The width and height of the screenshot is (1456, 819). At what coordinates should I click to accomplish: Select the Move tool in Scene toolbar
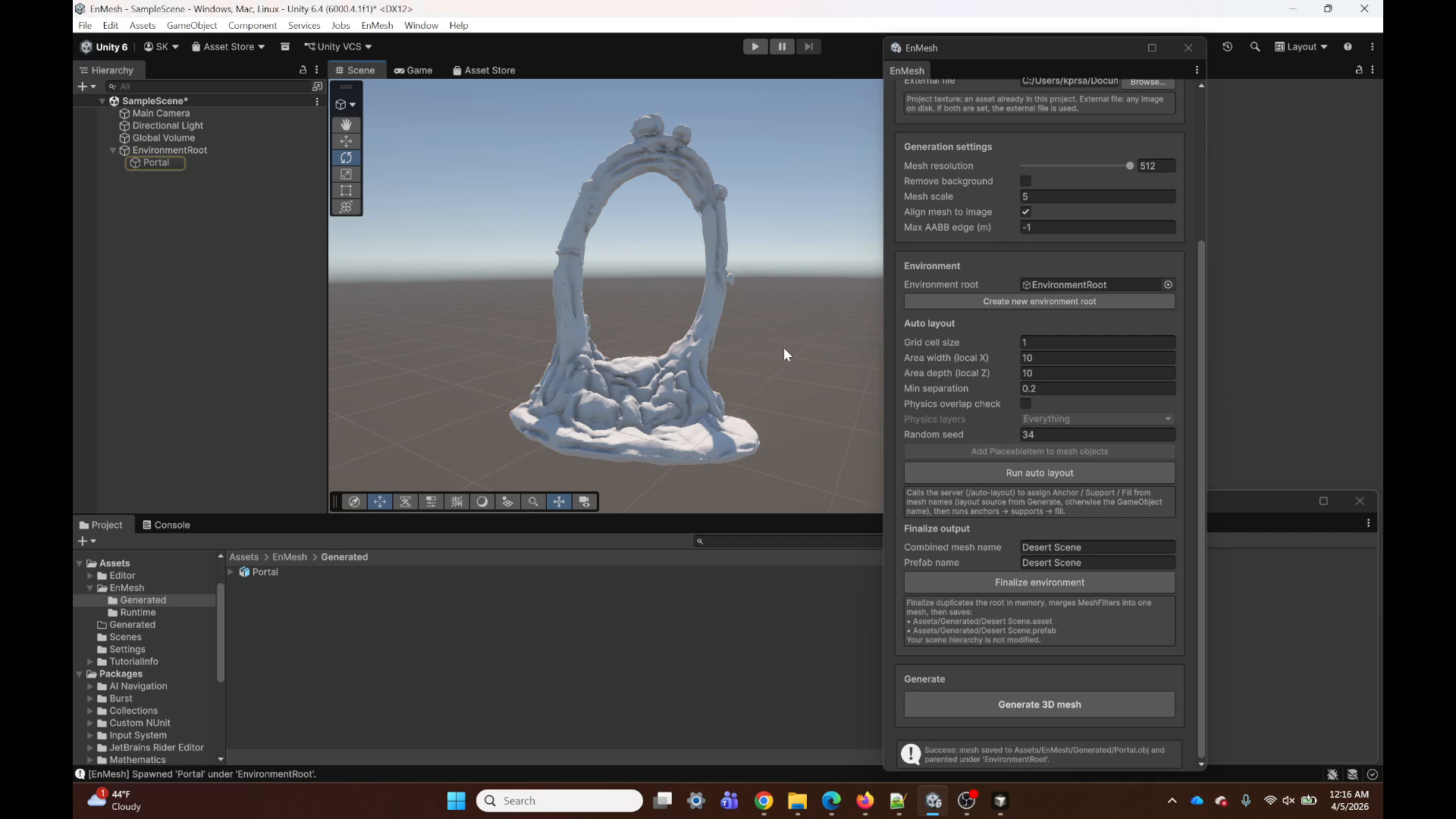pyautogui.click(x=346, y=141)
